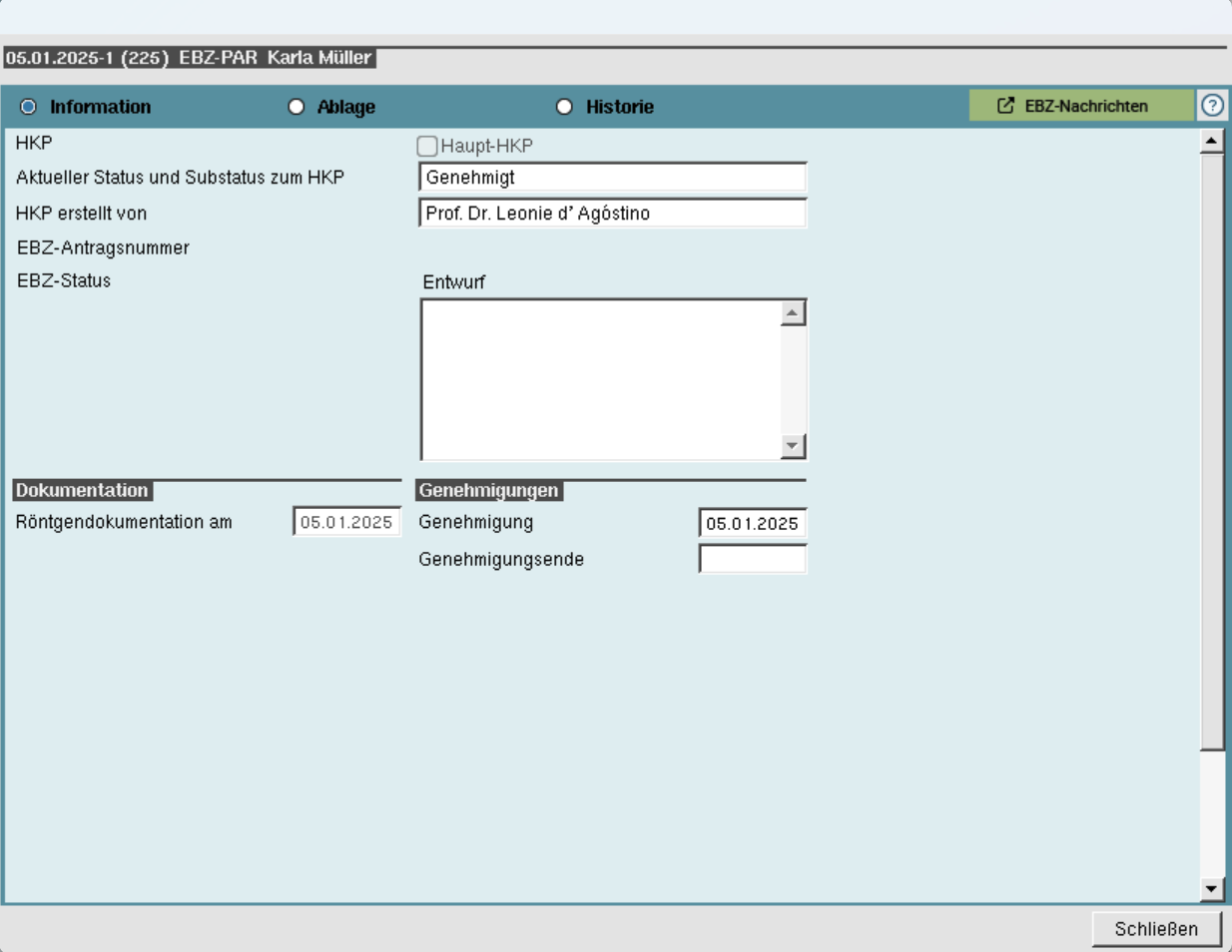
Task: Click the Genehmigung date field
Action: [752, 523]
